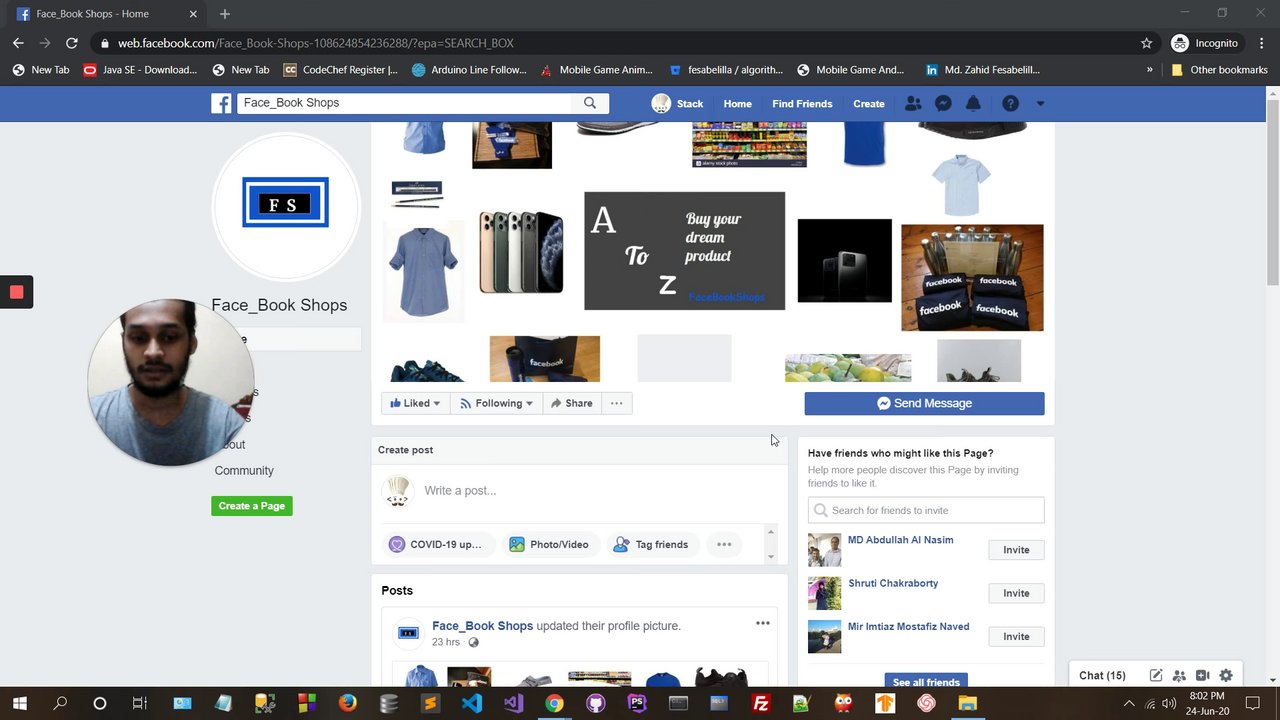Open the Stack profile in the top bar

(x=677, y=103)
